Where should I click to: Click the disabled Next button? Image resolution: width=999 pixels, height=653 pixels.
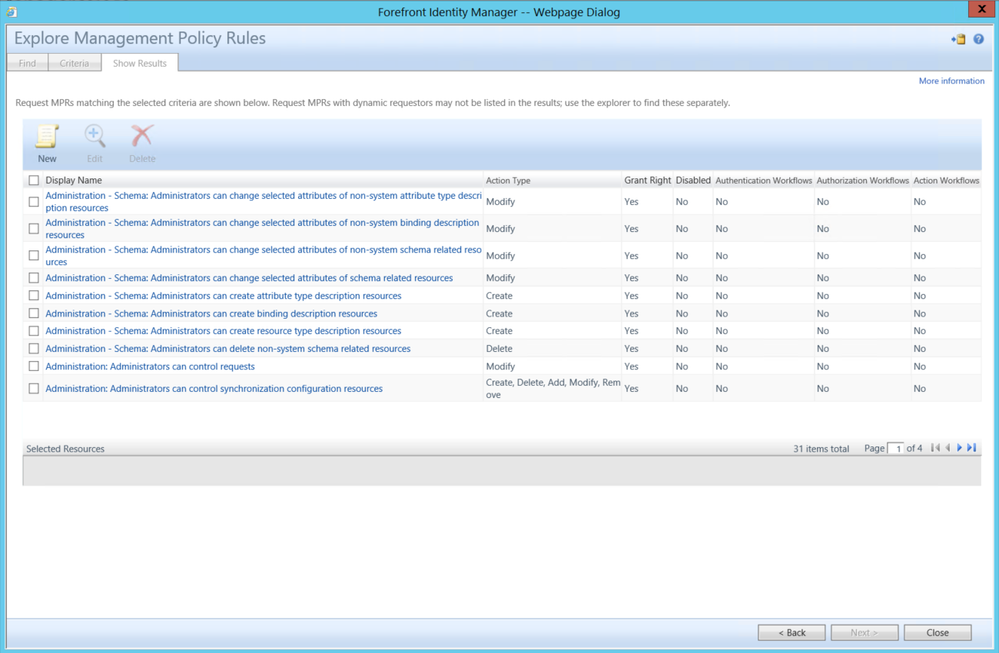(x=865, y=633)
